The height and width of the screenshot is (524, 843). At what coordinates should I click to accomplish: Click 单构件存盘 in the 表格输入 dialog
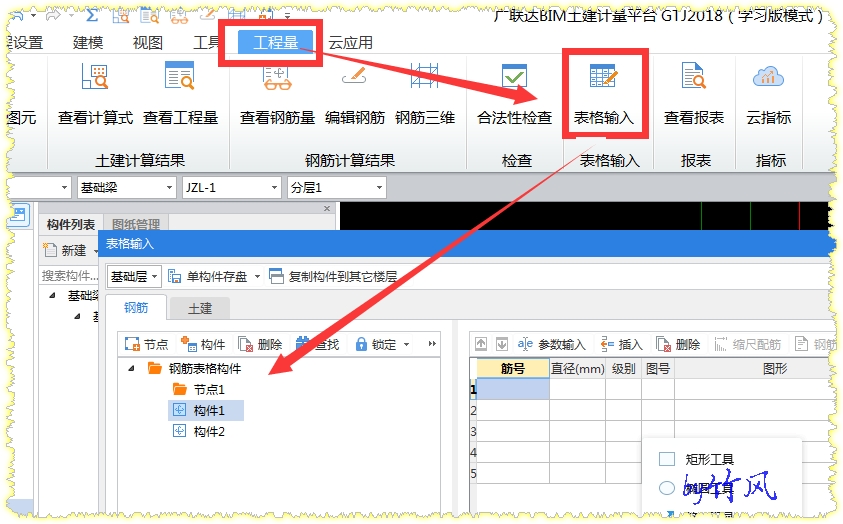tap(208, 276)
